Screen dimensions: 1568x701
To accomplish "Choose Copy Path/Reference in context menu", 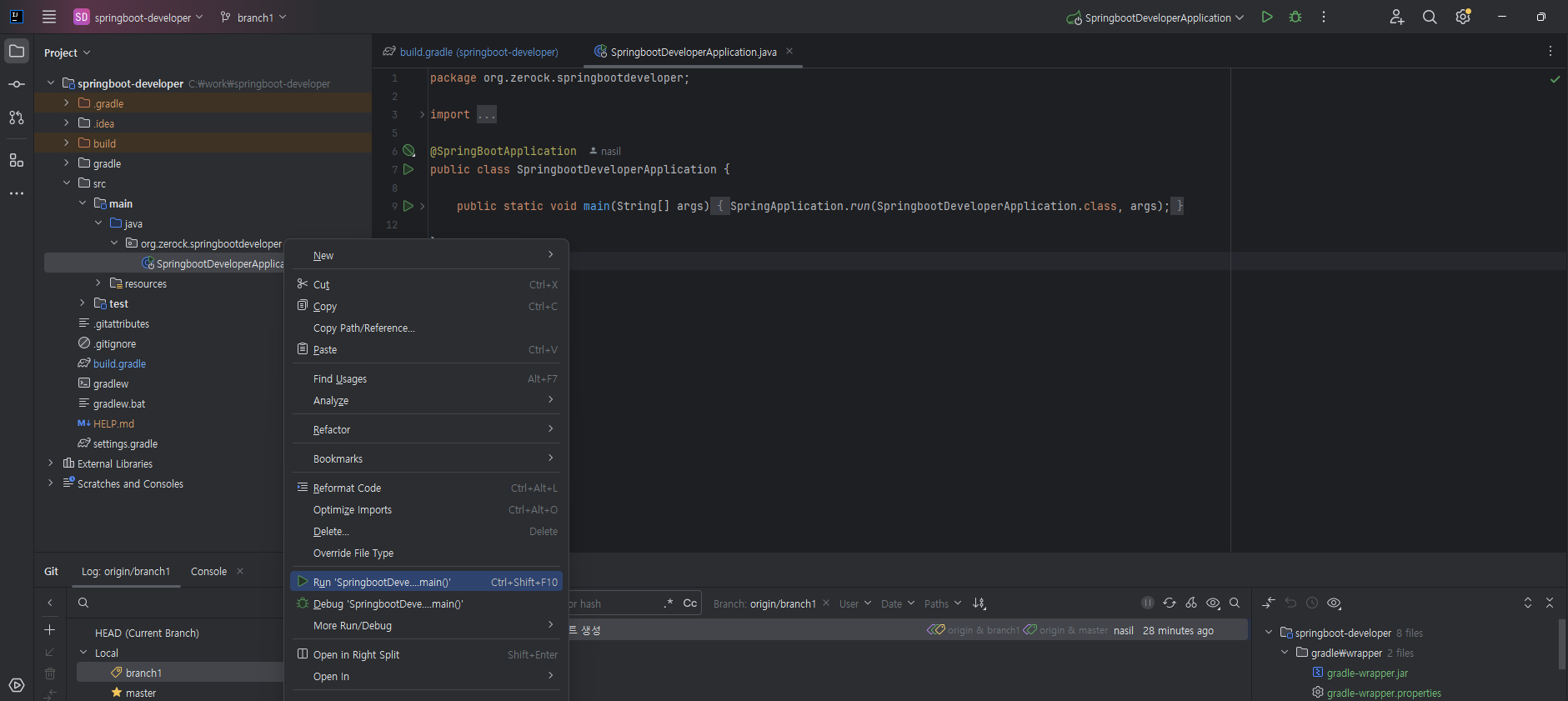I will click(426, 328).
